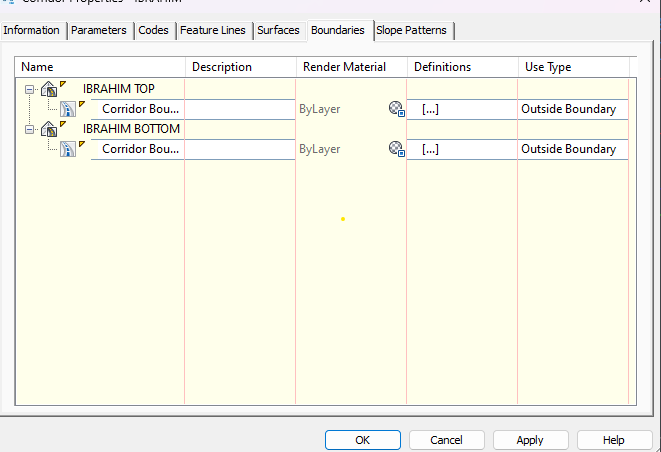This screenshot has height=452, width=661.
Task: Open render material picker for IBRAHIM TOP boundary
Action: tap(396, 109)
